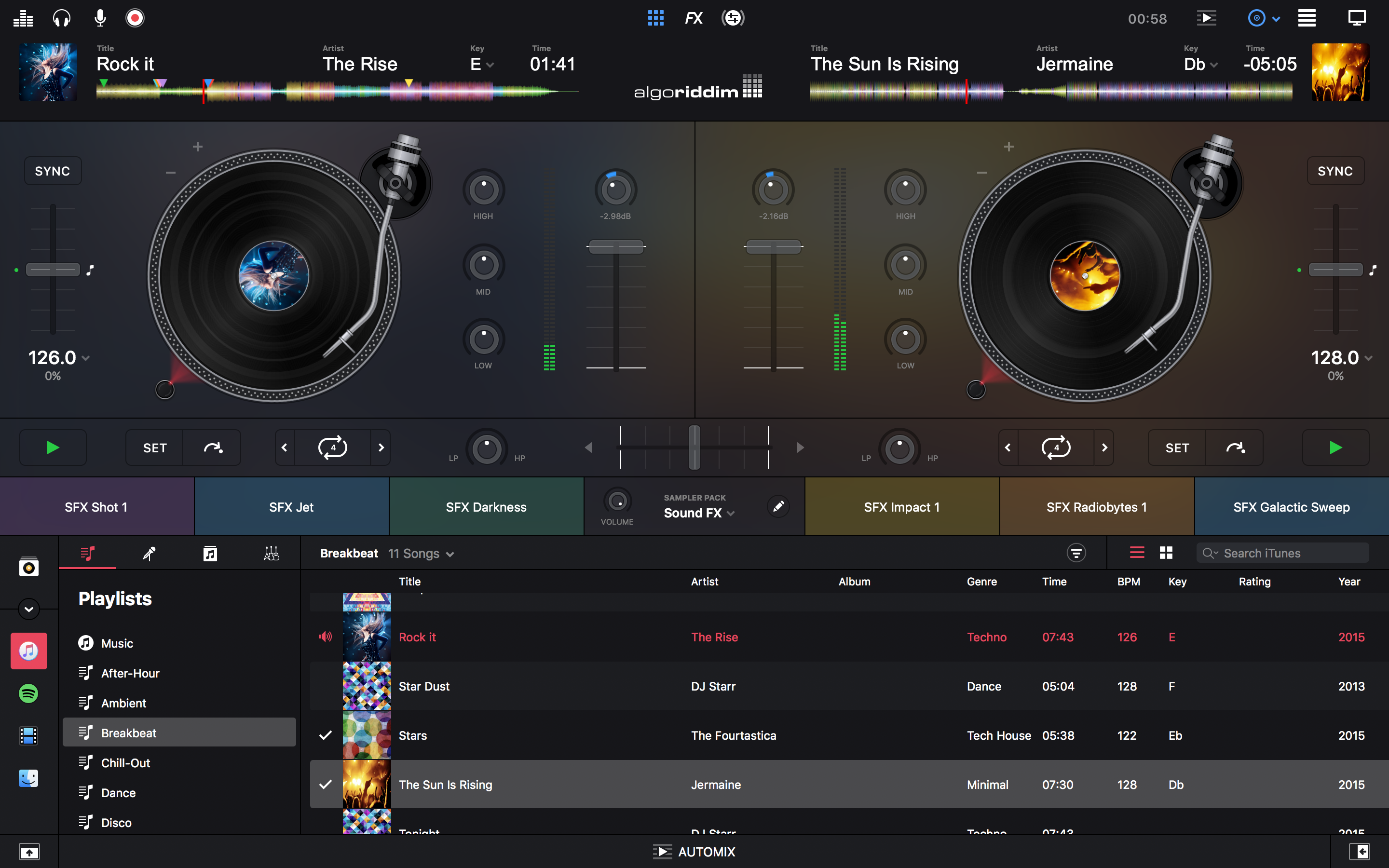The image size is (1389, 868).
Task: Open the sampler grid view icon
Action: click(x=655, y=18)
